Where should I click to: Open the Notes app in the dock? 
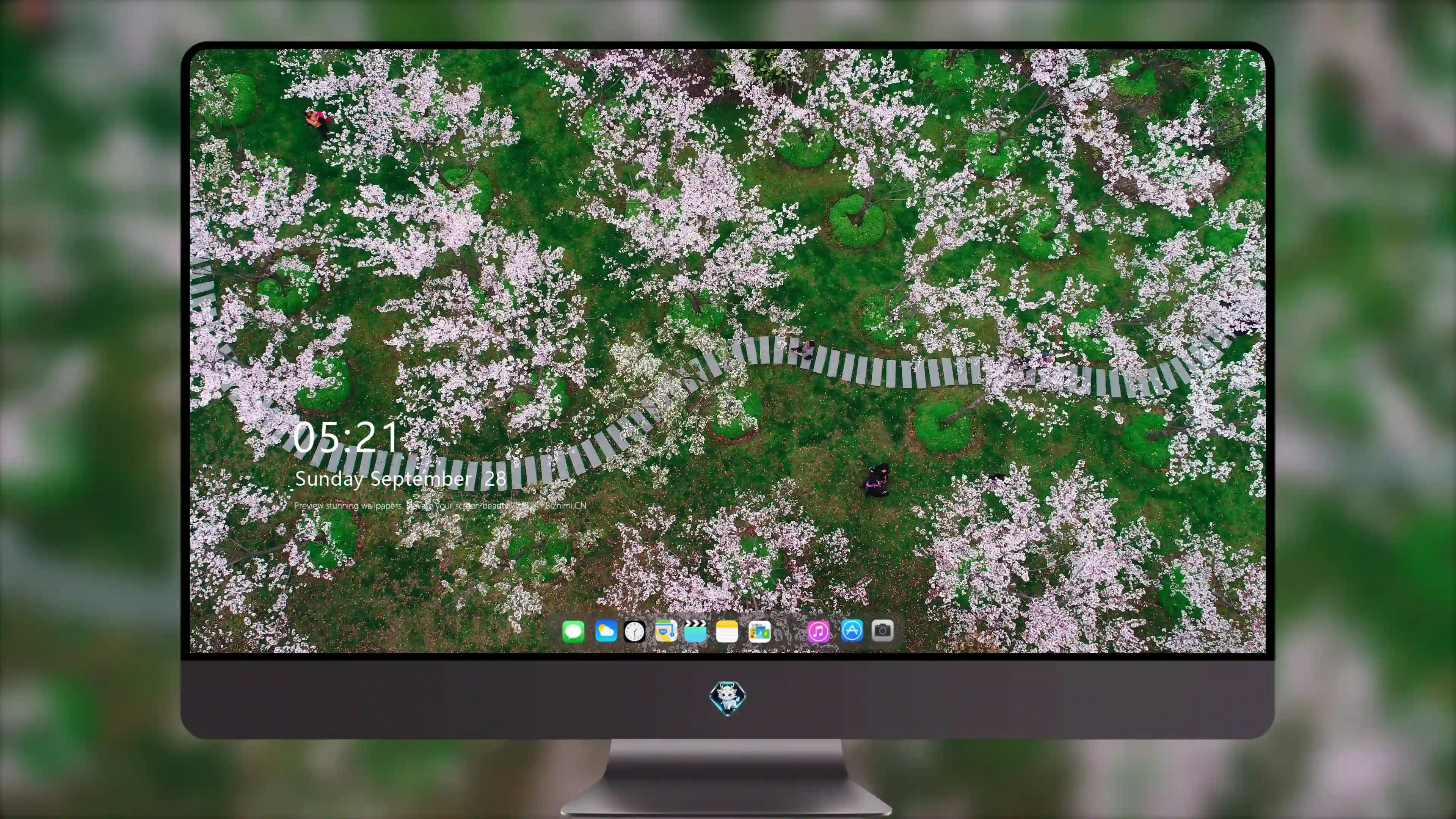pyautogui.click(x=727, y=631)
